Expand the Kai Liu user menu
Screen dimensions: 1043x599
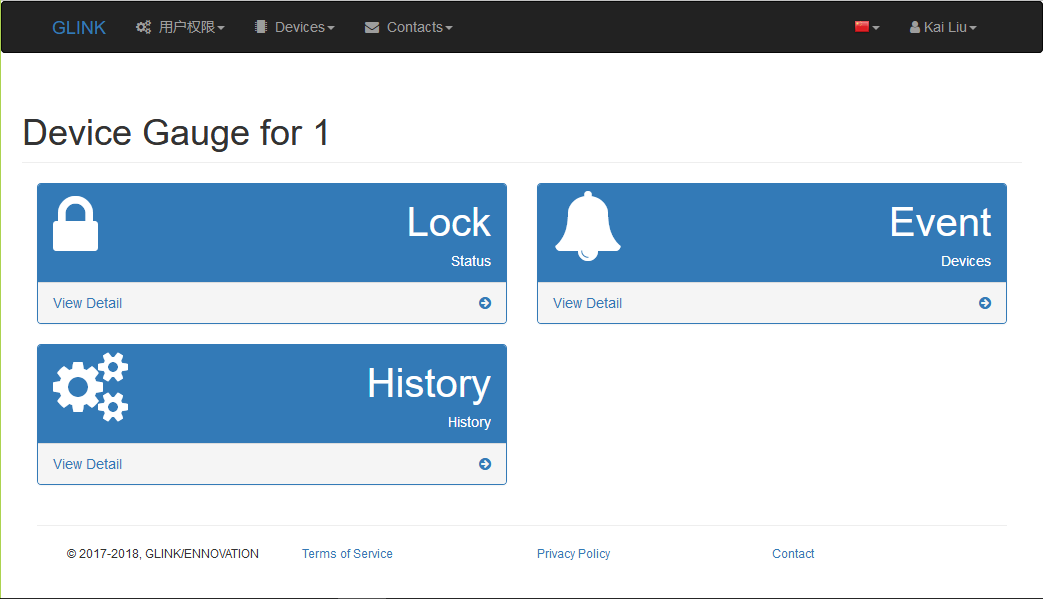(x=943, y=27)
